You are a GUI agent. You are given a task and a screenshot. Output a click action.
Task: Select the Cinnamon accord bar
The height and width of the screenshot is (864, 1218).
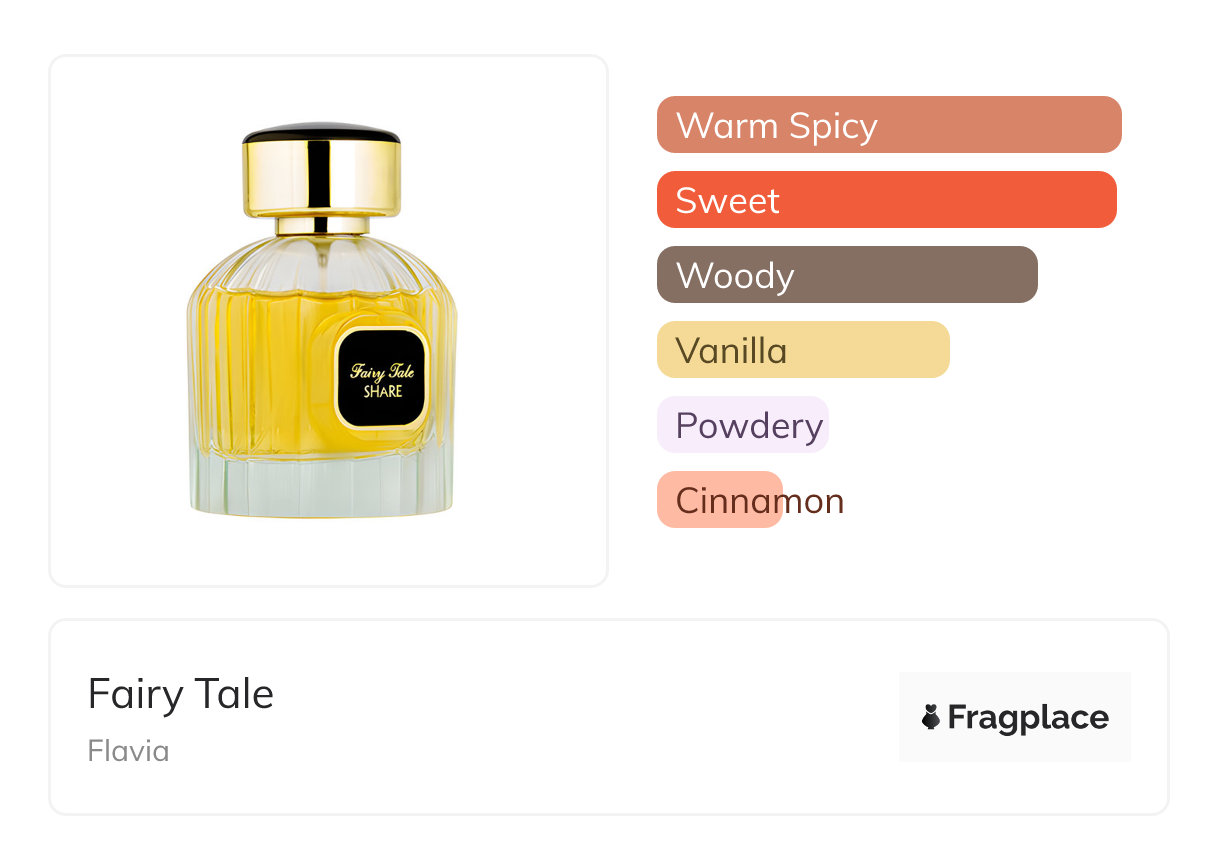point(719,500)
